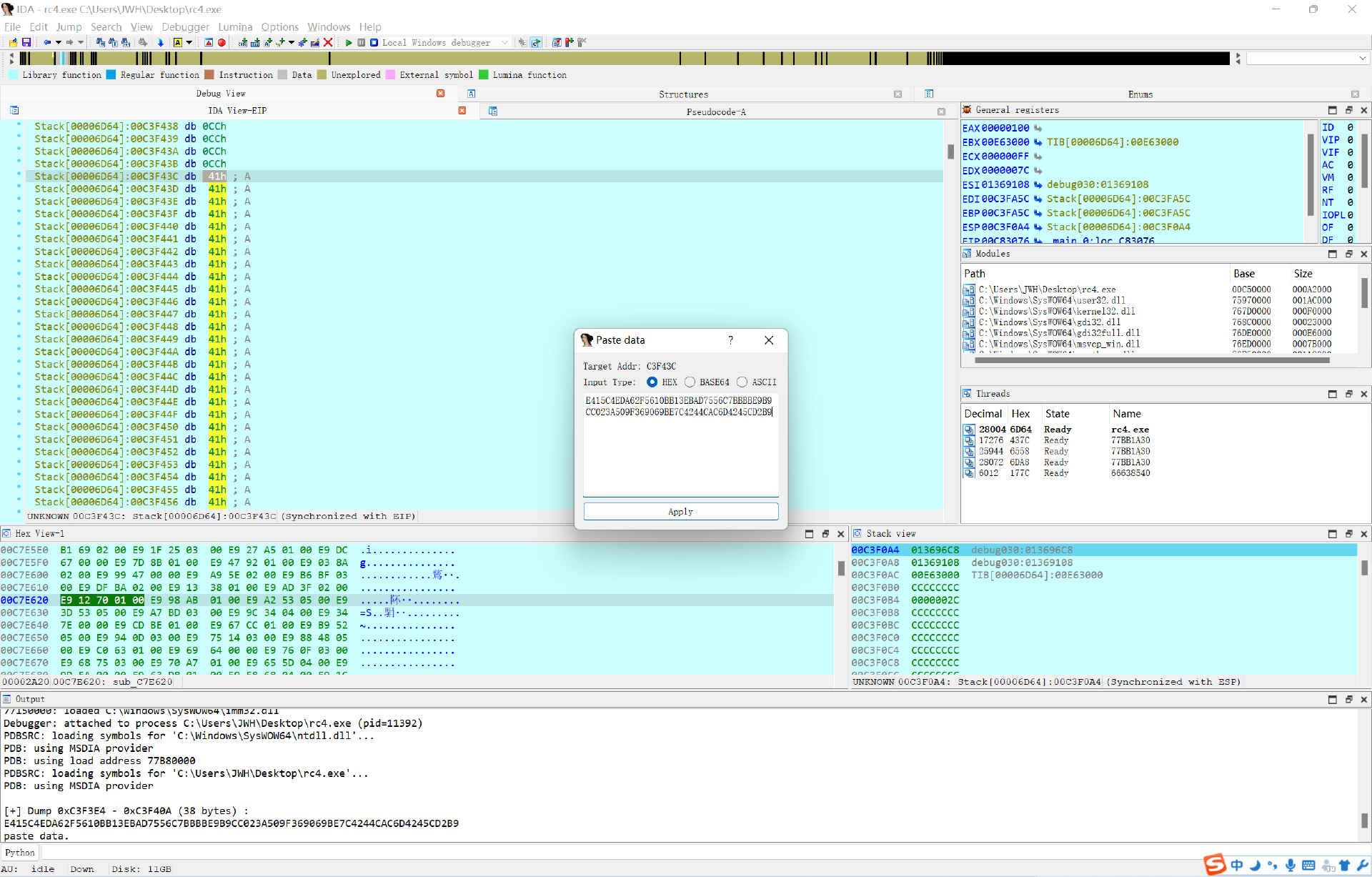The width and height of the screenshot is (1372, 877).
Task: Click the Jump forward arrow icon
Action: pos(69,43)
